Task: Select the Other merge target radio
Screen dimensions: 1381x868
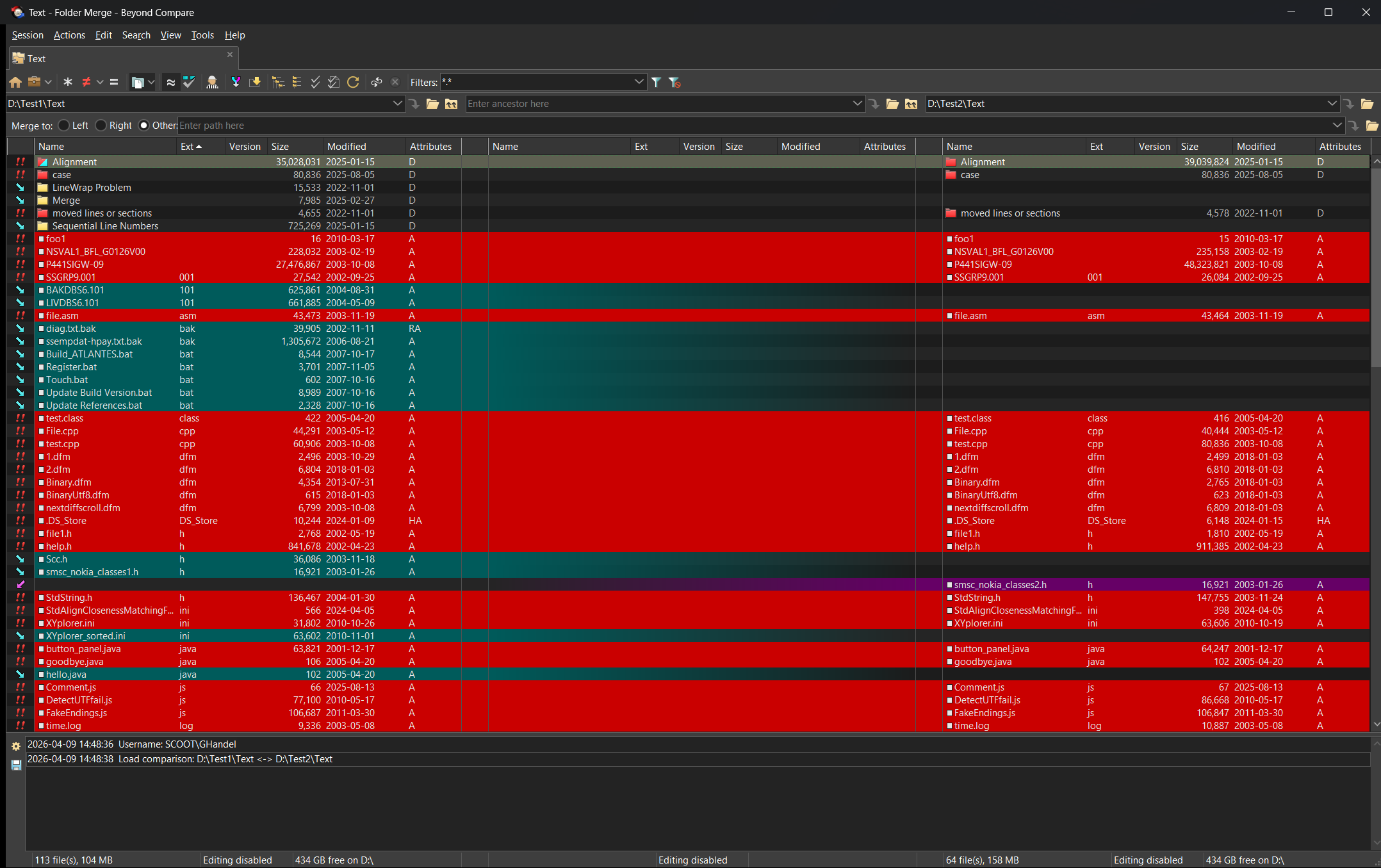Action: (x=143, y=126)
